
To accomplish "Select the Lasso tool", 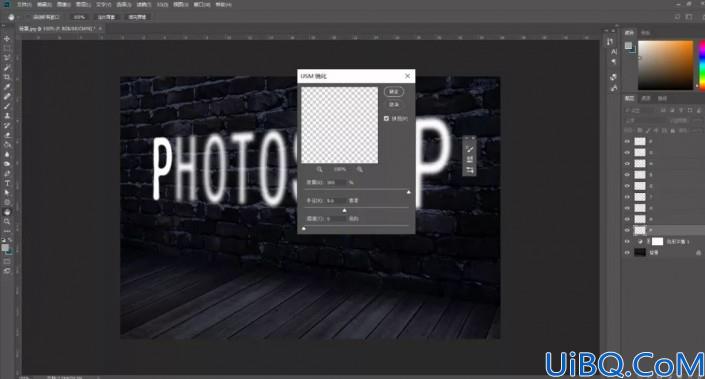I will 7,58.
